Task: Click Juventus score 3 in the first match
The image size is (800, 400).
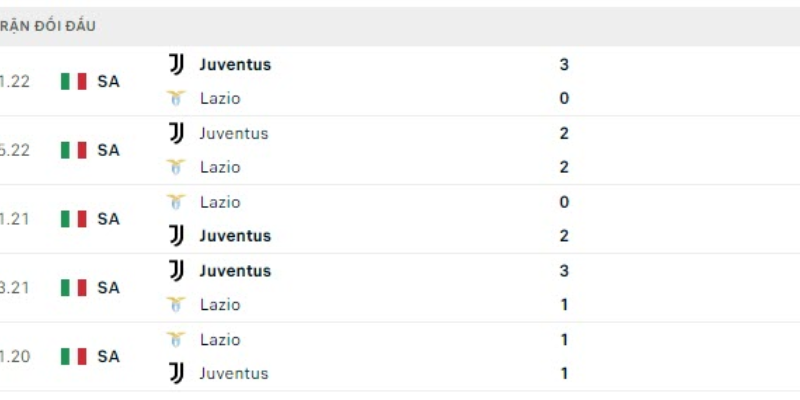Action: point(564,65)
